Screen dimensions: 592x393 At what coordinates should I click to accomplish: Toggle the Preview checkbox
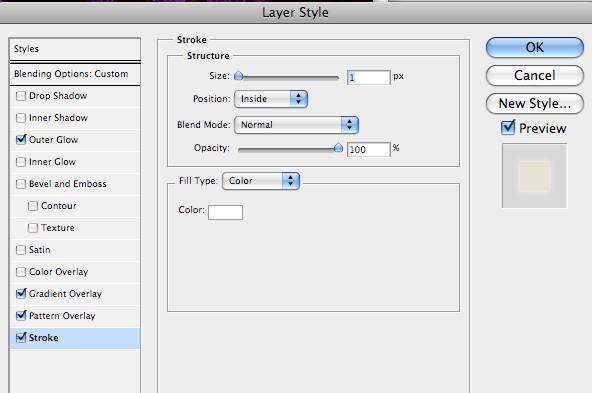[508, 128]
